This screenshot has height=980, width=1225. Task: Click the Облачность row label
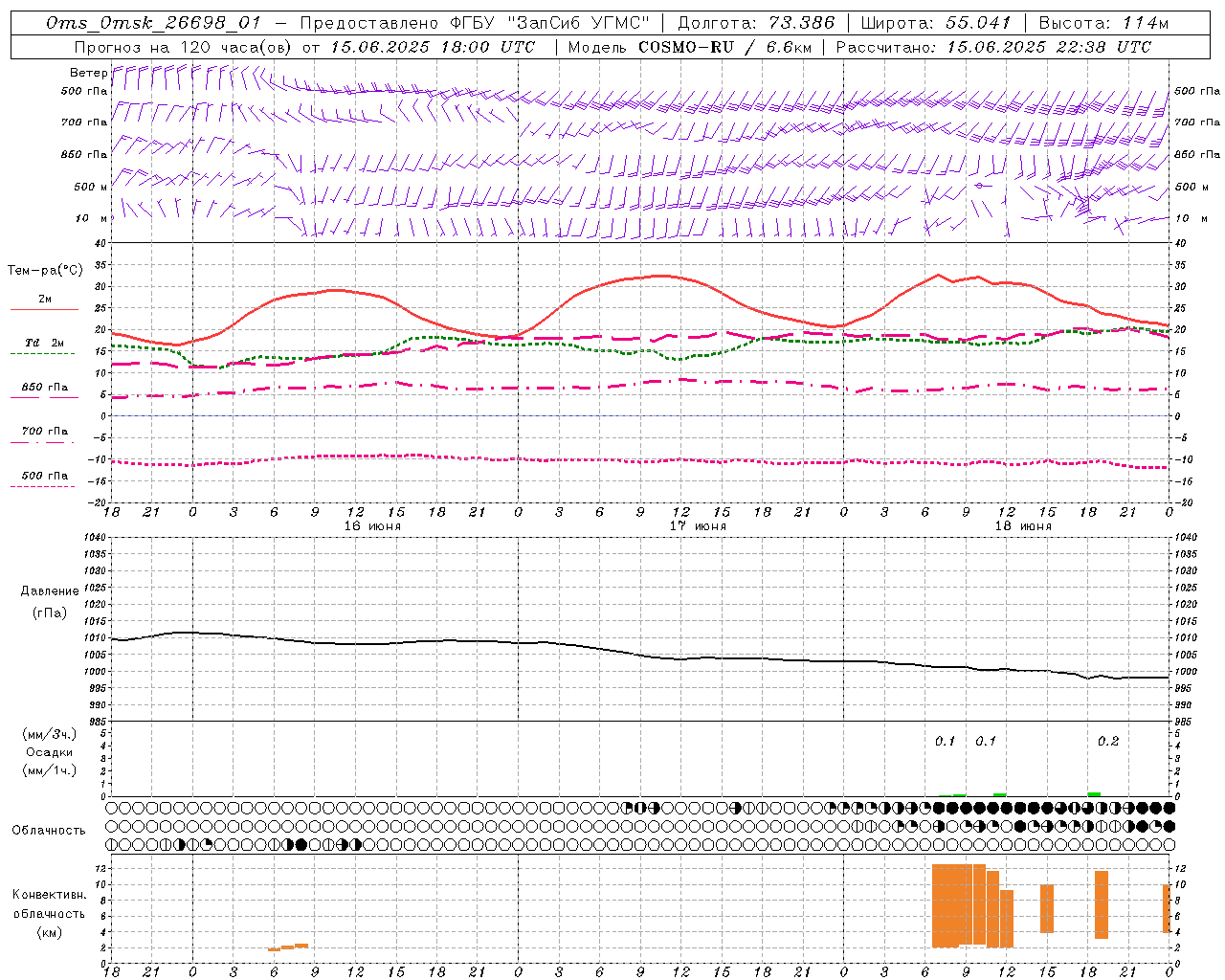click(x=49, y=831)
